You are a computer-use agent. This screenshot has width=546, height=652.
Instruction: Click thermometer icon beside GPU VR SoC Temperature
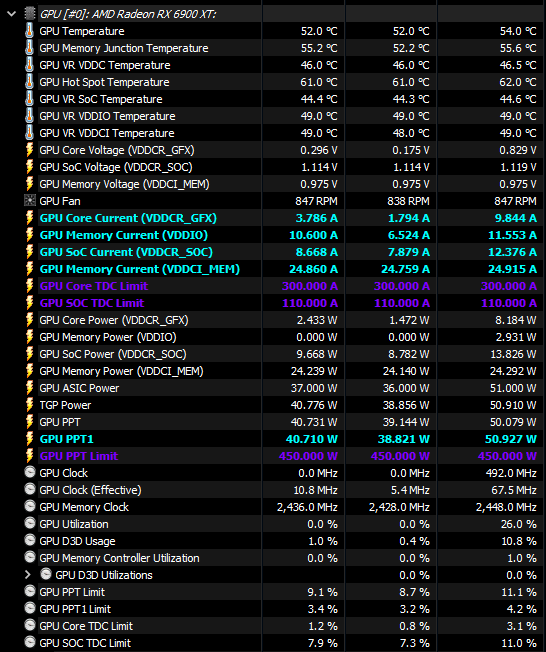click(x=30, y=99)
